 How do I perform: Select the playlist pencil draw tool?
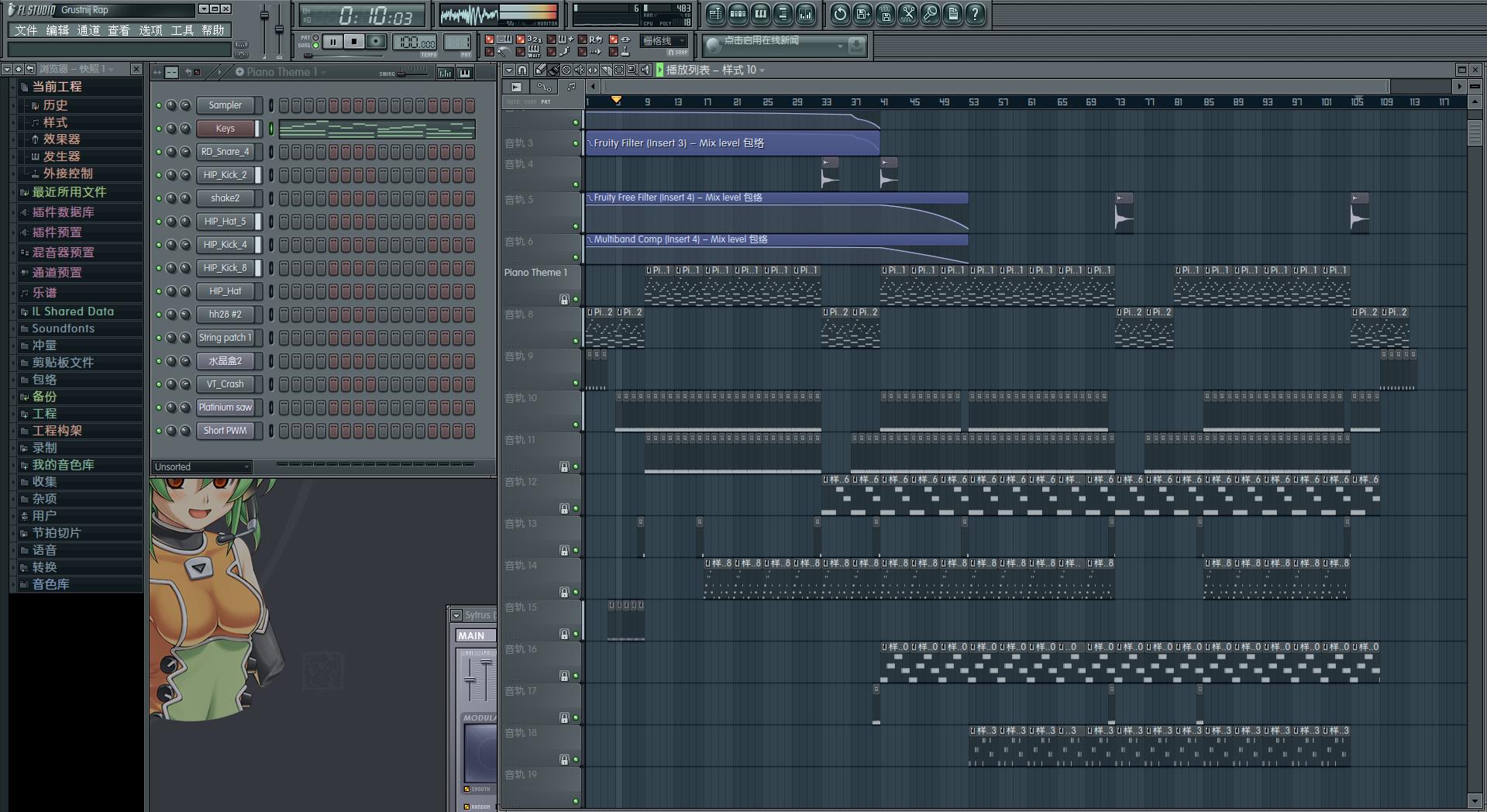click(540, 70)
